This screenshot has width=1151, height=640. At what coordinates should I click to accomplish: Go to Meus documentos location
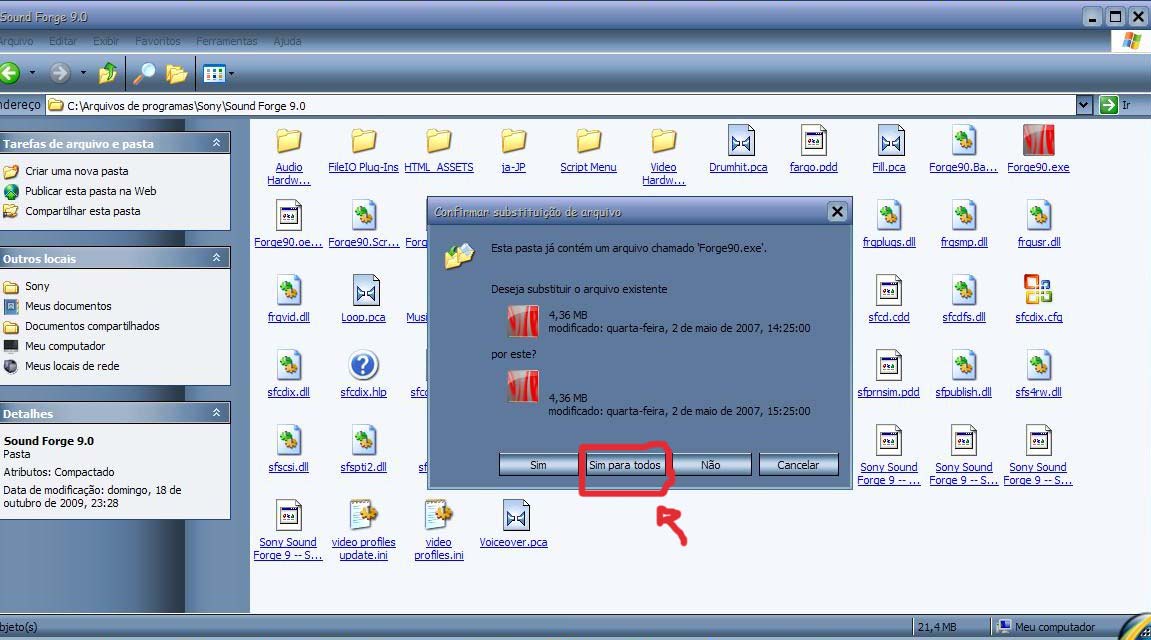tap(68, 306)
